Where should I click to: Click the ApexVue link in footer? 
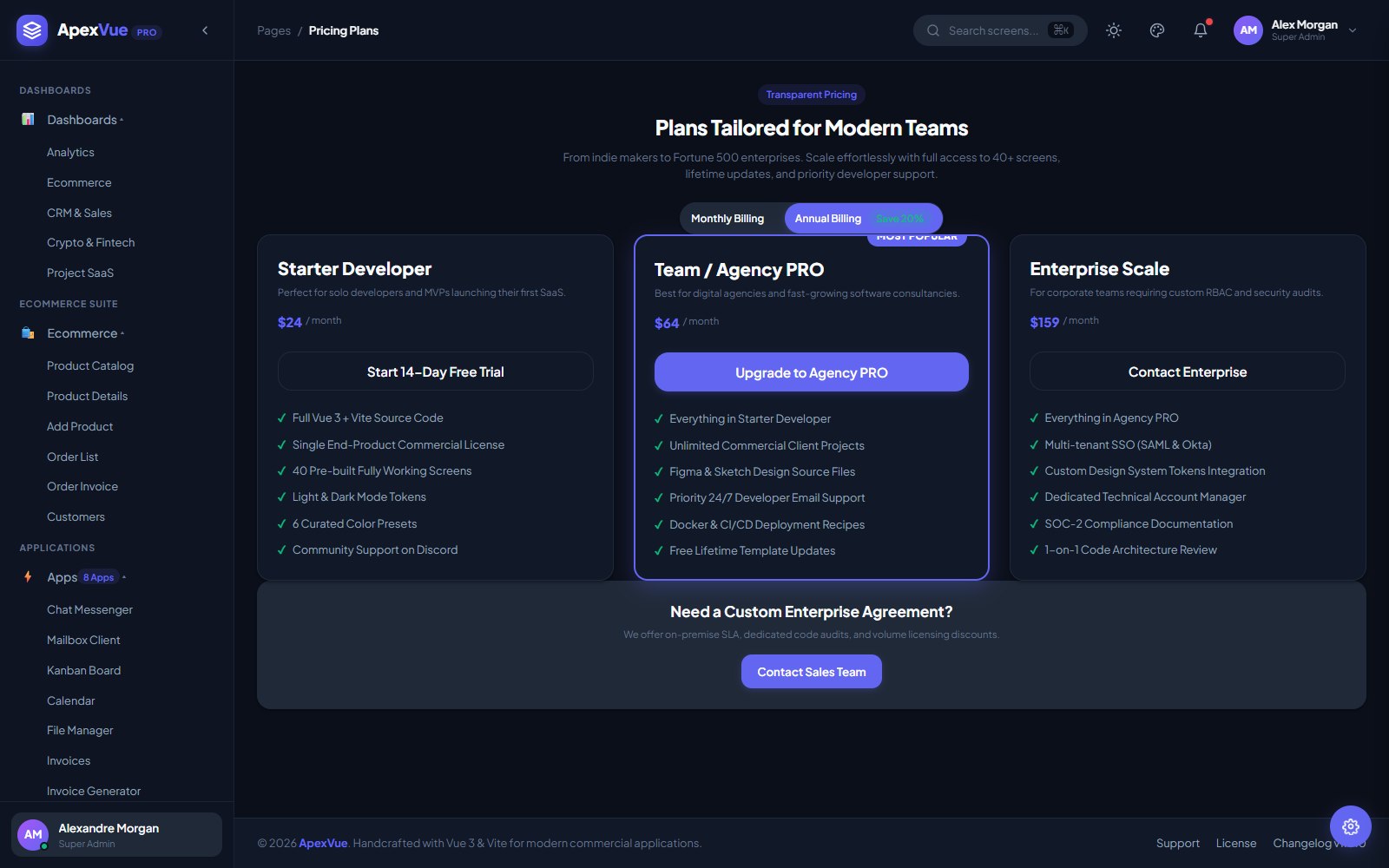point(323,843)
